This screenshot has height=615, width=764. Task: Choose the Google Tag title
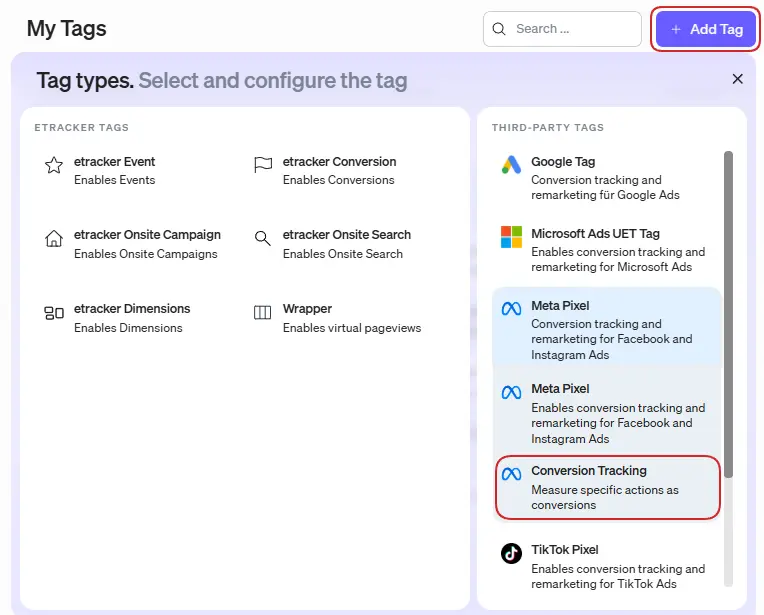click(x=563, y=162)
